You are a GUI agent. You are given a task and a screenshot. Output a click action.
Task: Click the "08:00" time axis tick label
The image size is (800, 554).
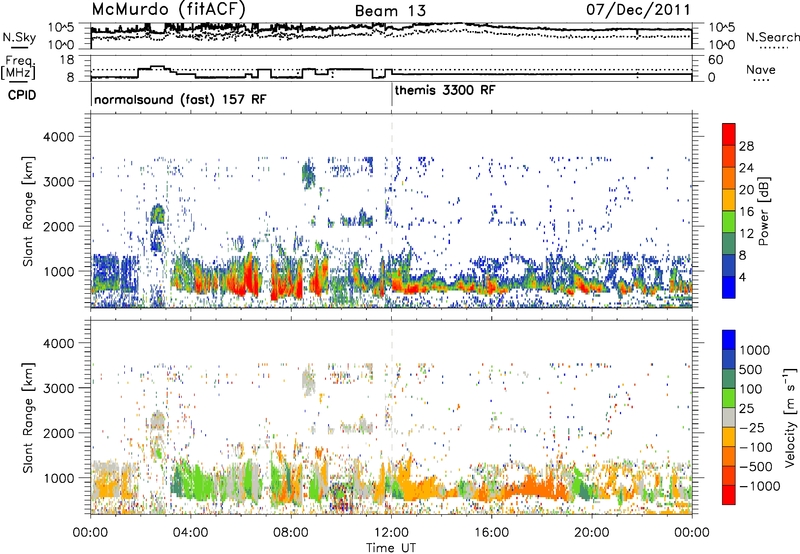pos(290,533)
